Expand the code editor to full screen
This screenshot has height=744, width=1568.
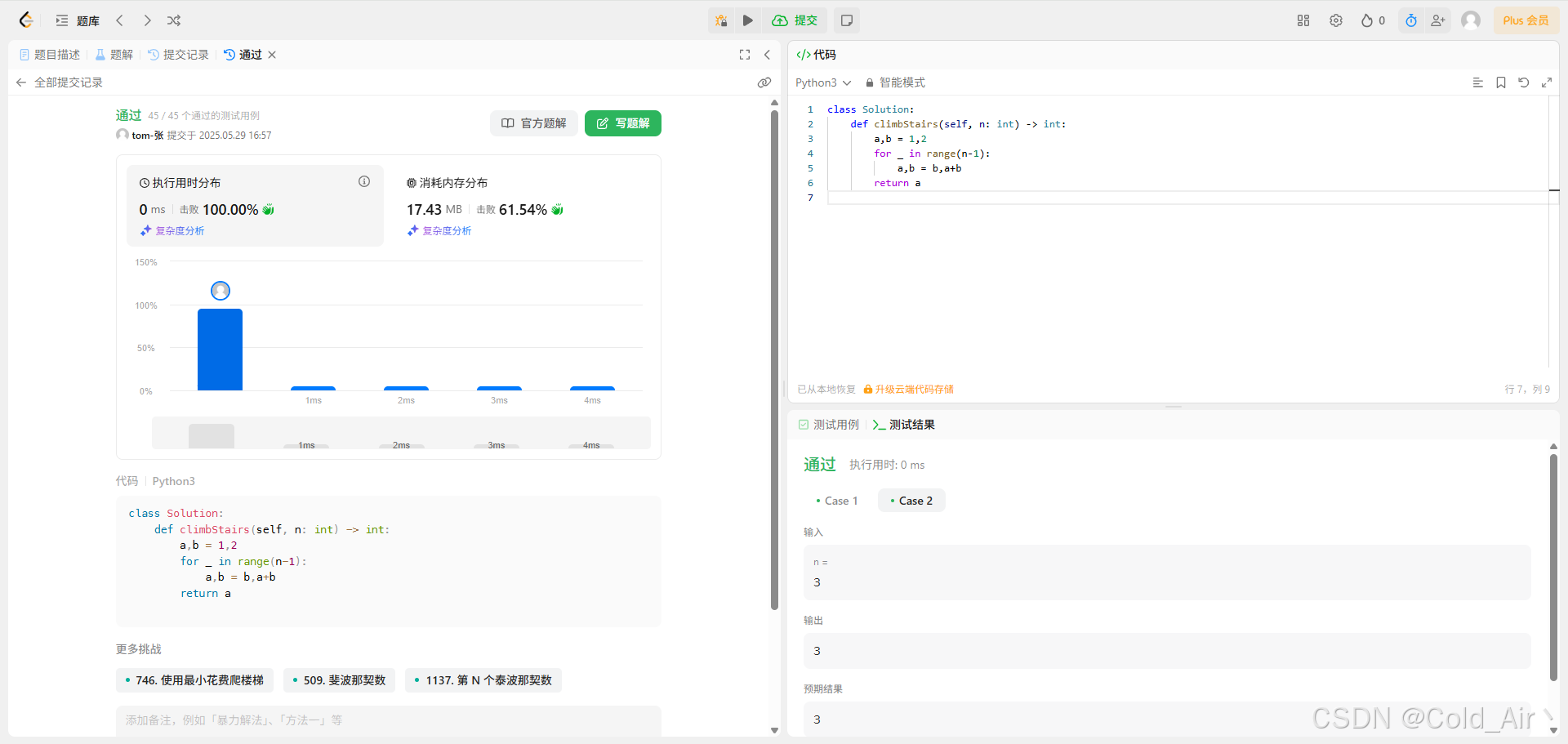[x=1548, y=82]
